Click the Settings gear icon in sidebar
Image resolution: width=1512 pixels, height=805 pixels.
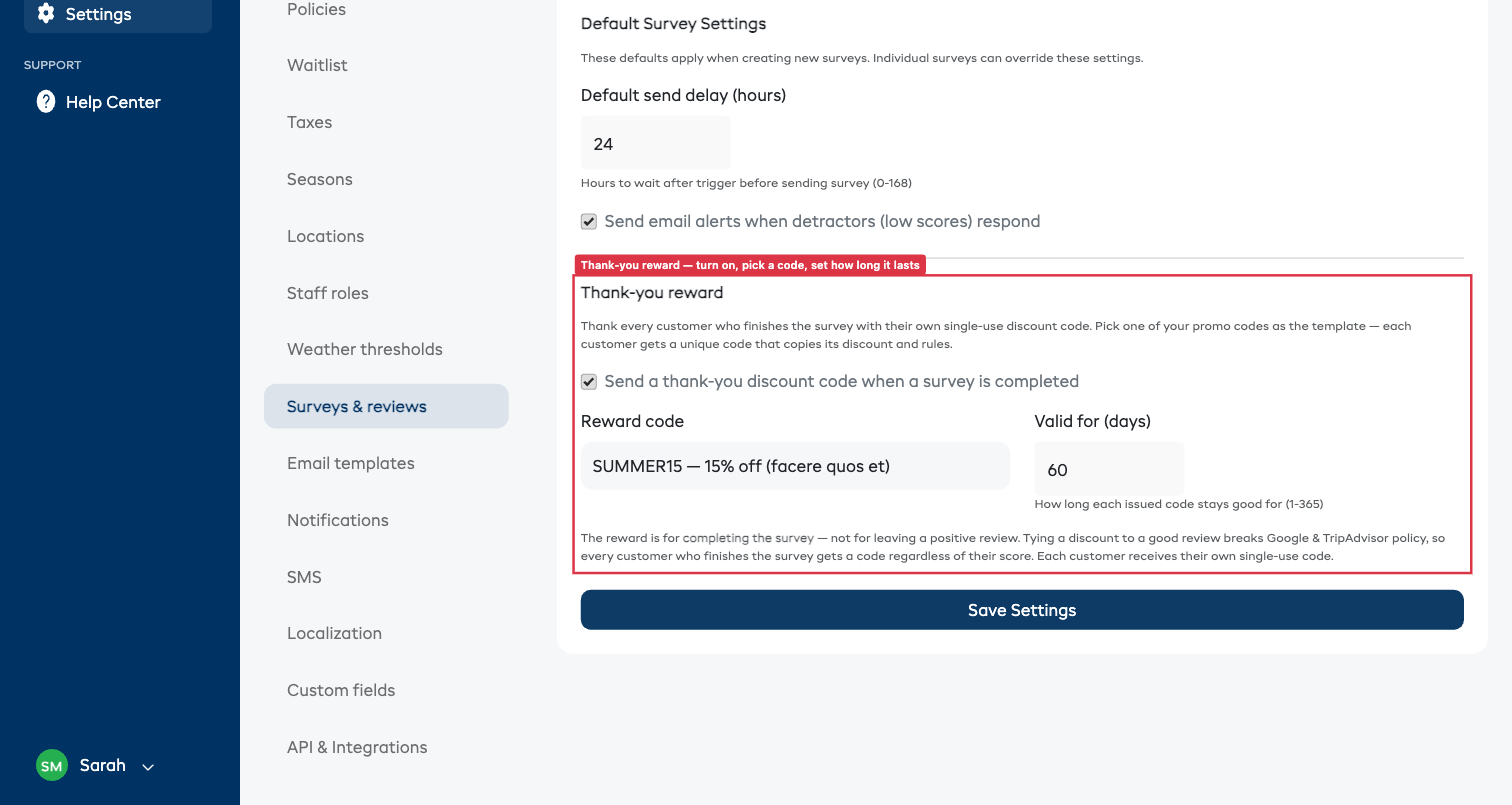coord(45,14)
